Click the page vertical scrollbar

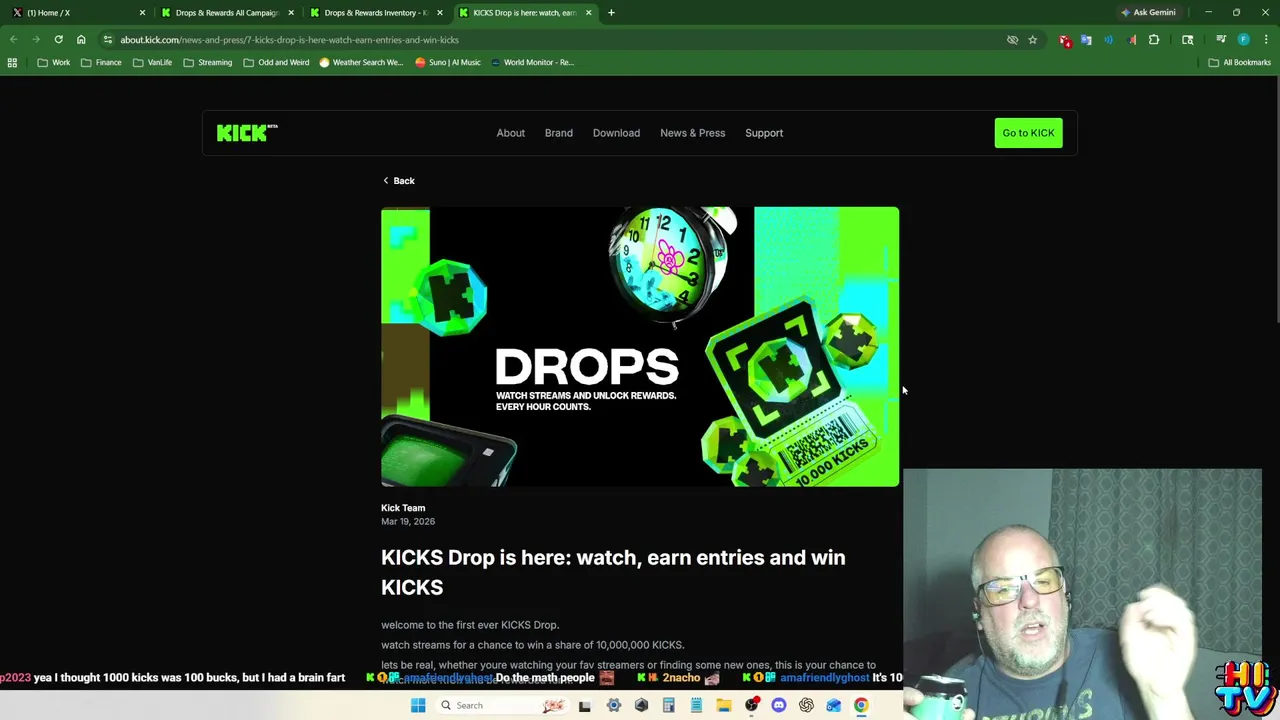point(1276,200)
